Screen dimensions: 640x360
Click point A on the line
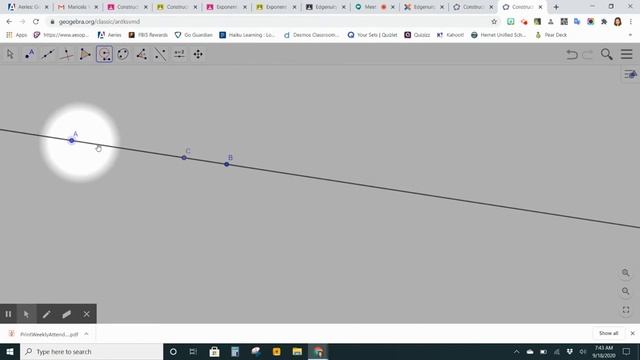pyautogui.click(x=71, y=140)
